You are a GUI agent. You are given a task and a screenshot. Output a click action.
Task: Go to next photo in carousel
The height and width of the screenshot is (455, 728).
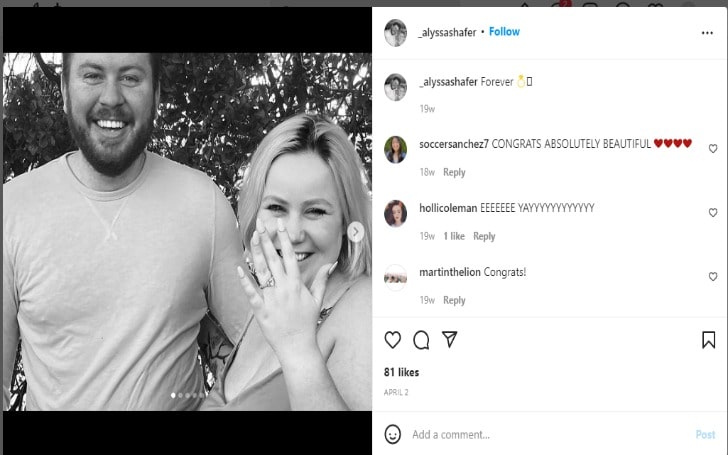[355, 231]
